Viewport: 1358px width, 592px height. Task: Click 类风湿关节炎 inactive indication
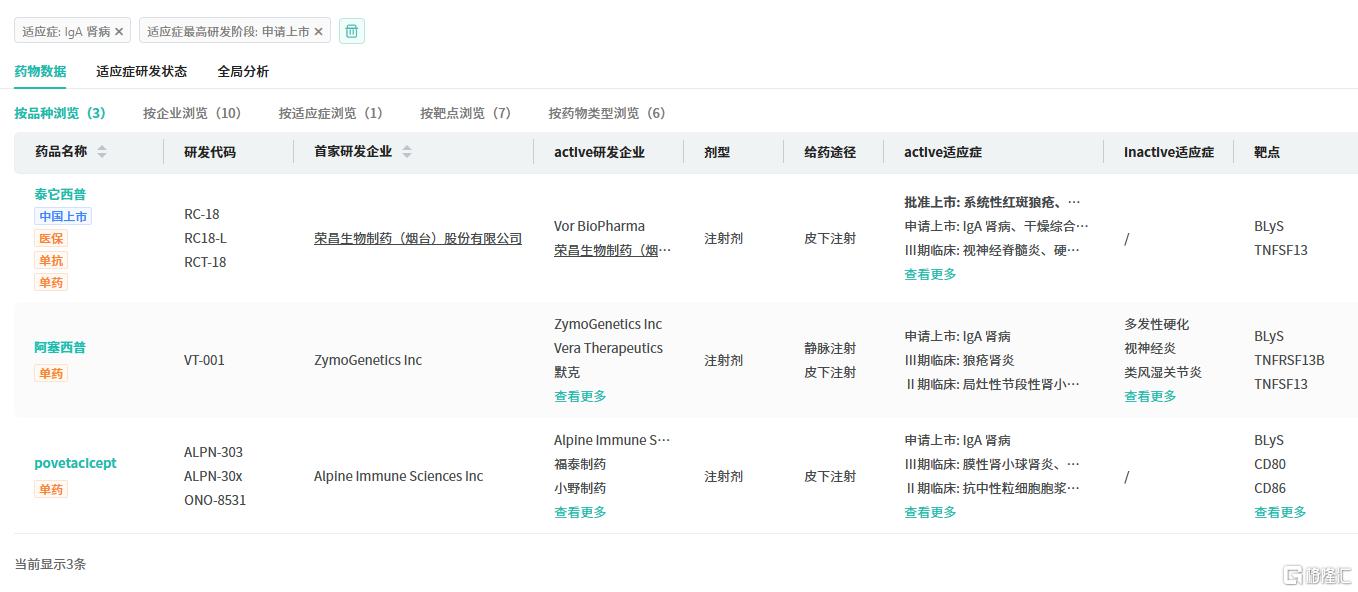[x=1163, y=372]
